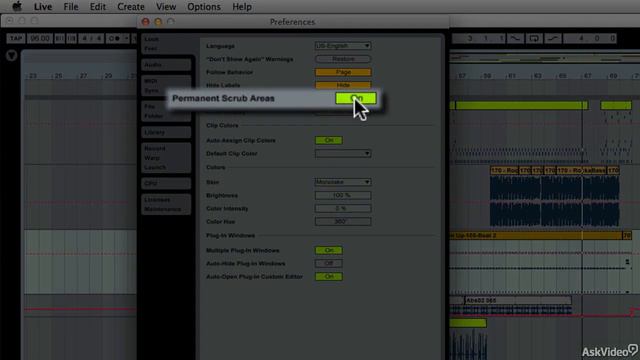Screen dimensions: 640x360
Task: Open the Skin dropdown
Action: 343,182
